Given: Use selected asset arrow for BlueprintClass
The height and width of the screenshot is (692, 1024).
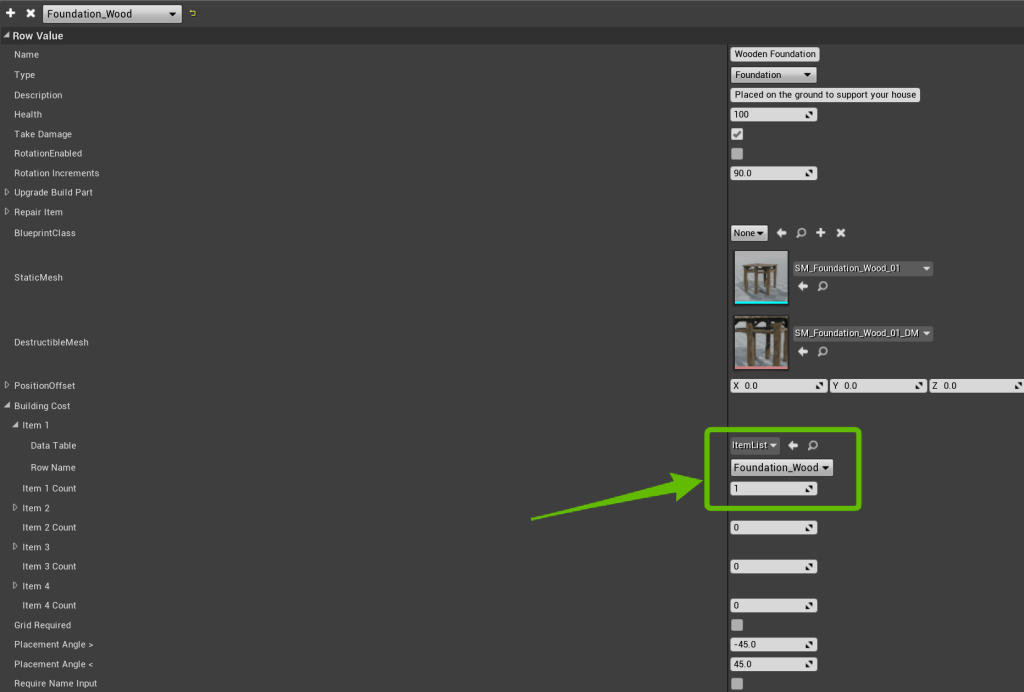Looking at the screenshot, I should coord(781,233).
